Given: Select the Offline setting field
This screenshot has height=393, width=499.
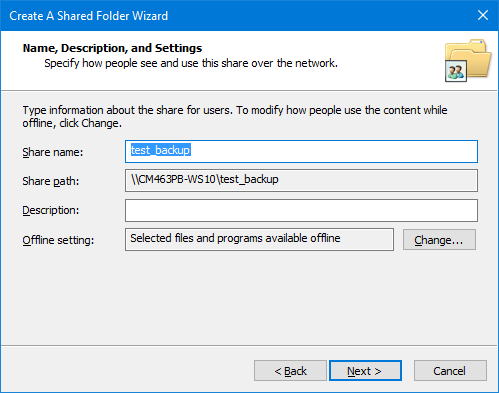Looking at the screenshot, I should [259, 239].
